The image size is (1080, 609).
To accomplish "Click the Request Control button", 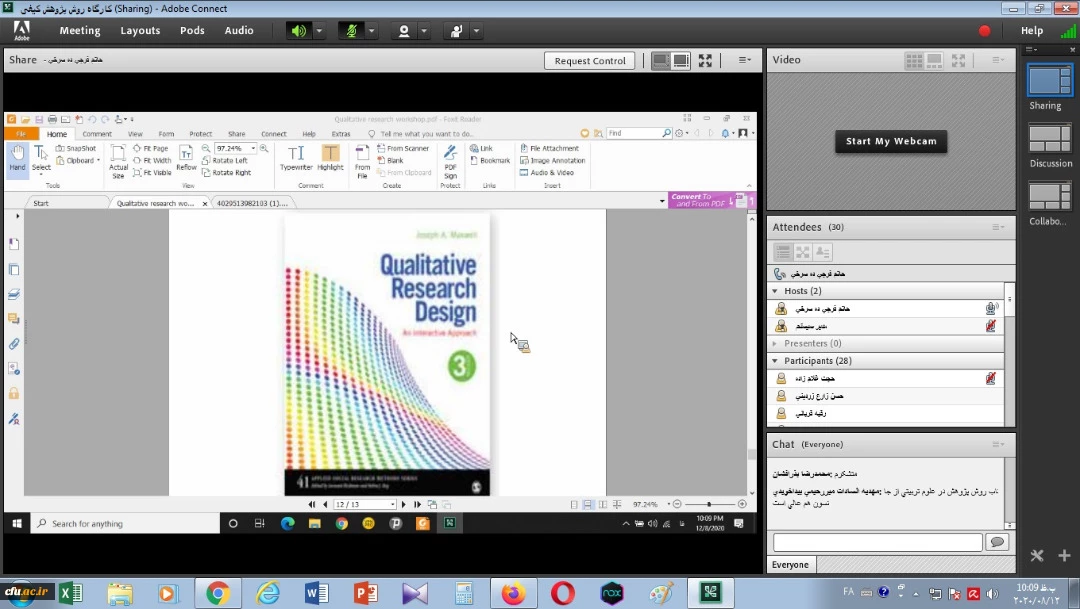I will [590, 61].
